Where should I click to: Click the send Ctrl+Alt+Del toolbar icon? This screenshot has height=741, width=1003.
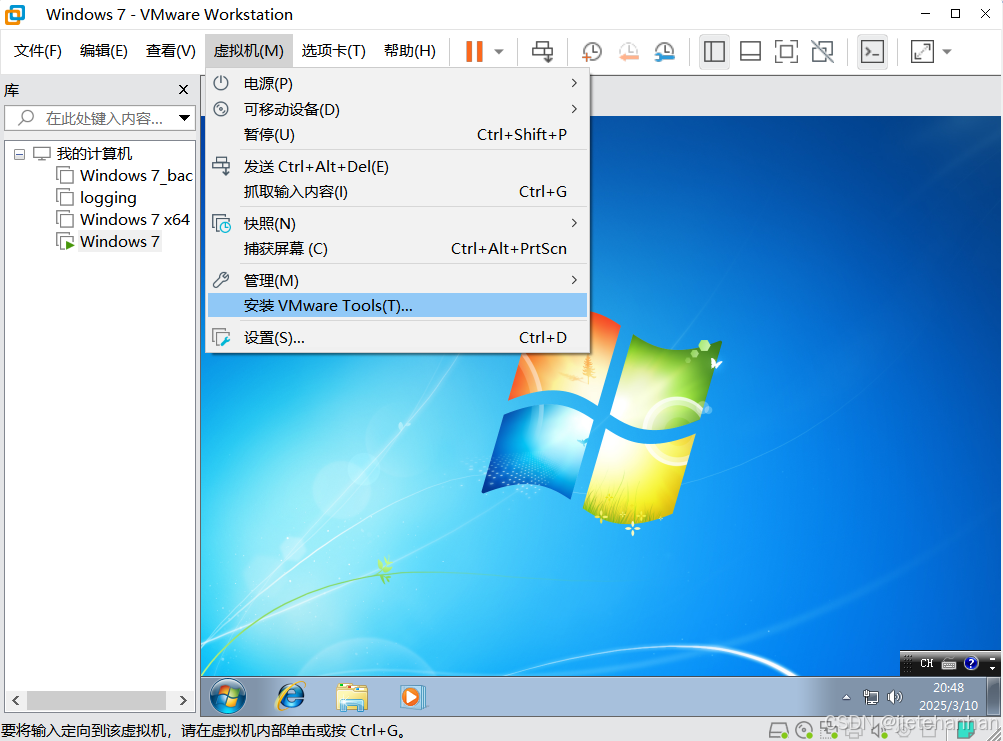click(x=542, y=51)
